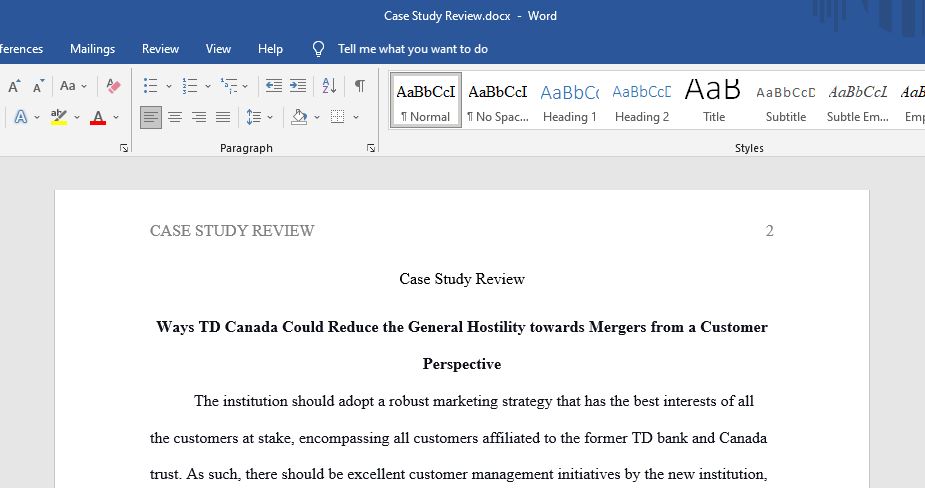Expand text effects dropdown arrow
Image resolution: width=925 pixels, height=488 pixels.
click(x=37, y=117)
